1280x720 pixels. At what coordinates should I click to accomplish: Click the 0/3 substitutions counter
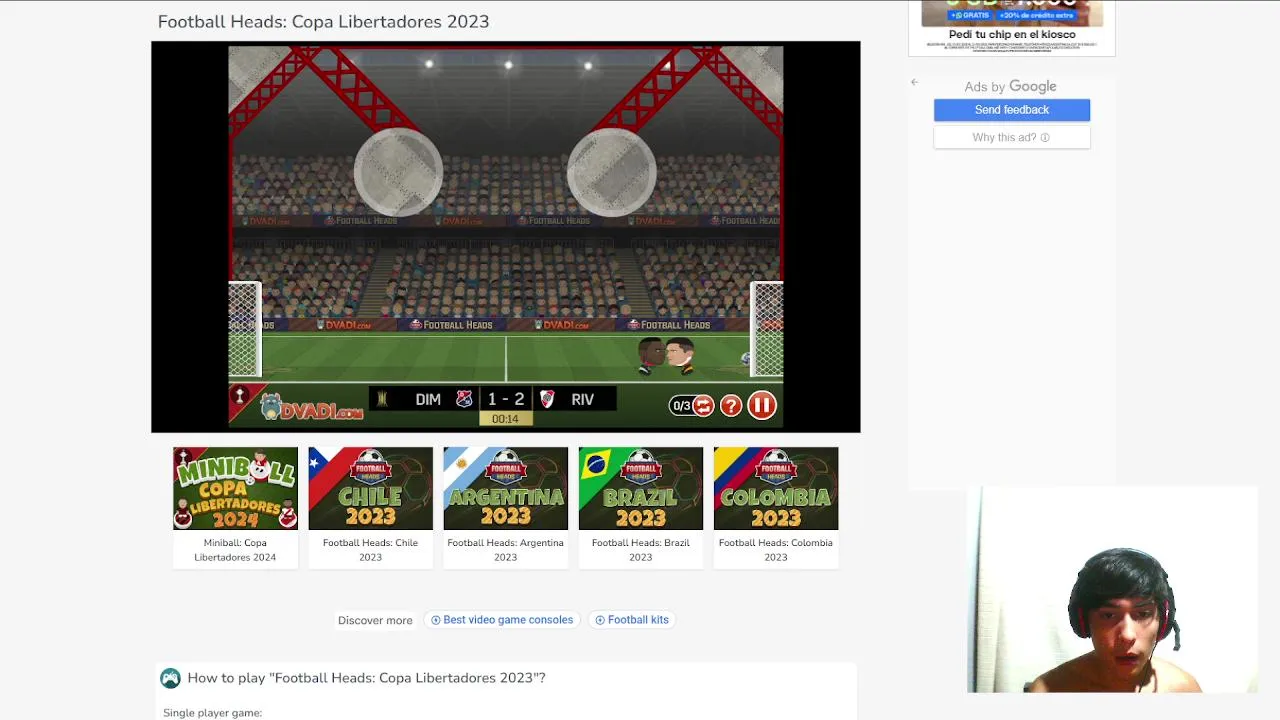(x=681, y=406)
